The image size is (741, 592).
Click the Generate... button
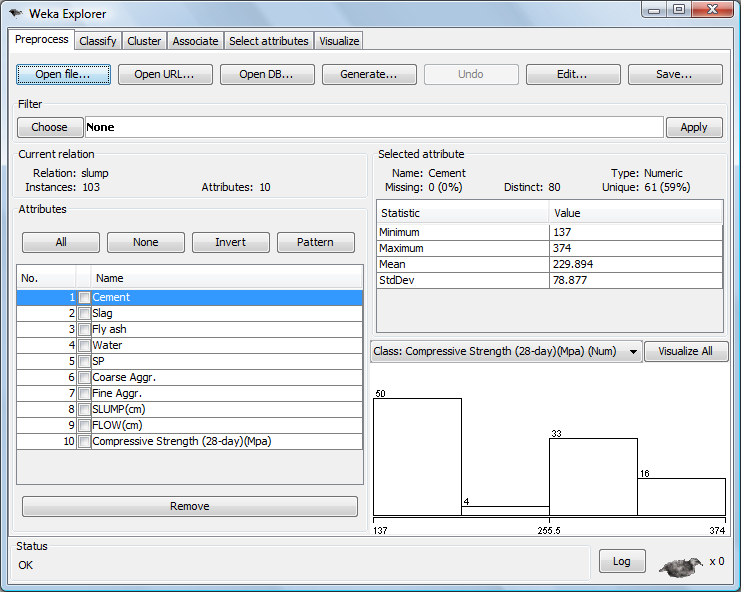click(369, 75)
